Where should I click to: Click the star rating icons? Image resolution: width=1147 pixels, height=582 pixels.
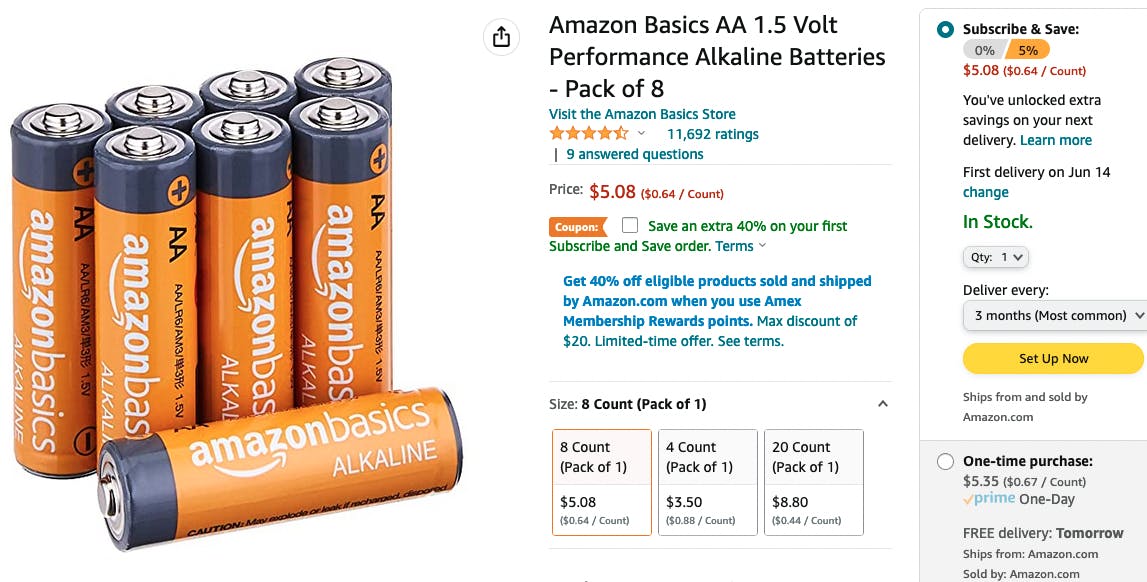[x=588, y=134]
